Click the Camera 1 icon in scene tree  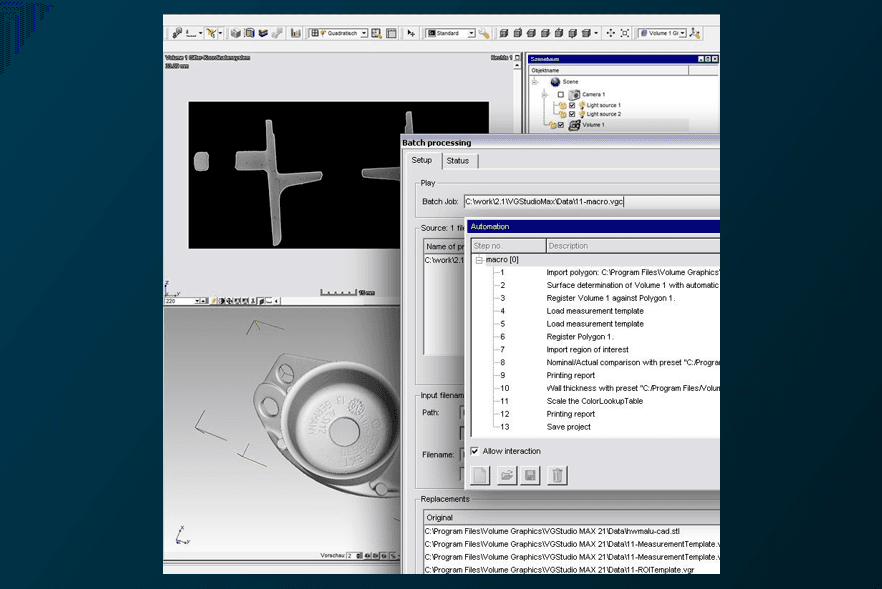point(574,94)
